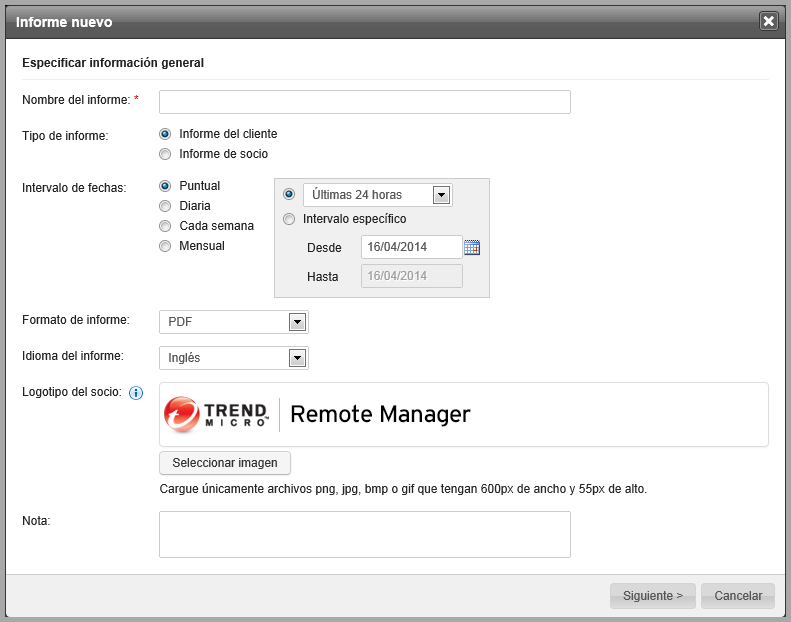This screenshot has width=791, height=622.
Task: Open the calendar picker next to Desde
Action: pos(472,248)
